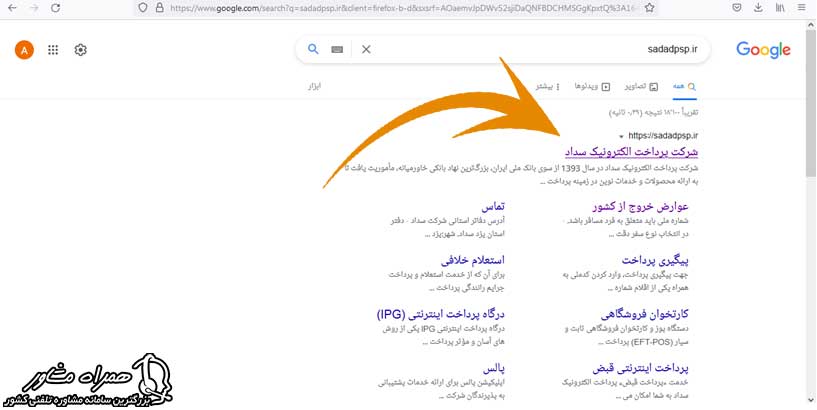This screenshot has width=817, height=410.
Task: Open the عوارض خروج از کشور sitelink
Action: pos(640,206)
